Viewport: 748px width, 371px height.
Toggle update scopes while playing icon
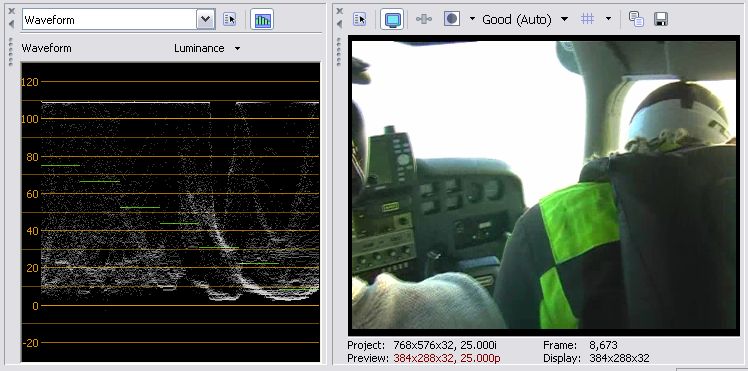[x=262, y=20]
